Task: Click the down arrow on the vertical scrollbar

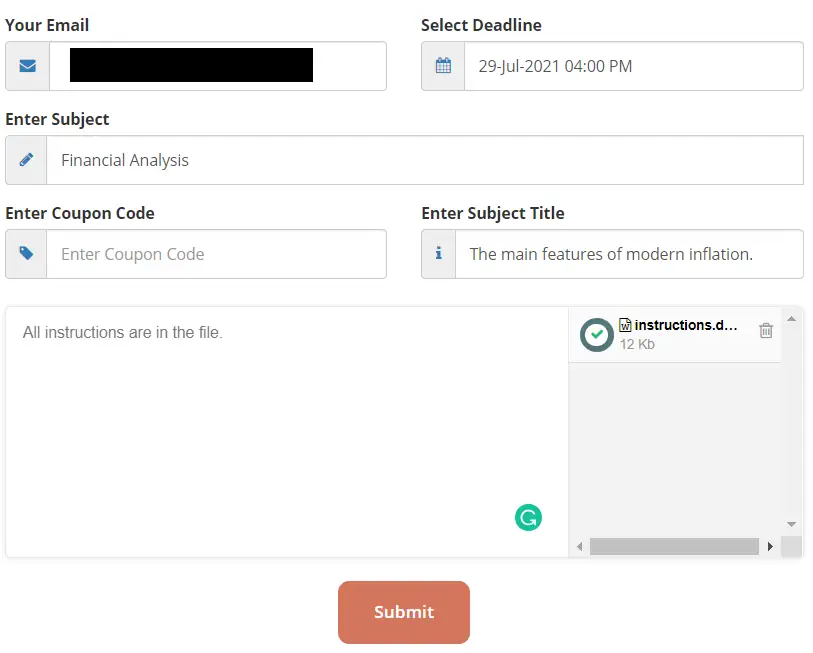Action: 791,523
